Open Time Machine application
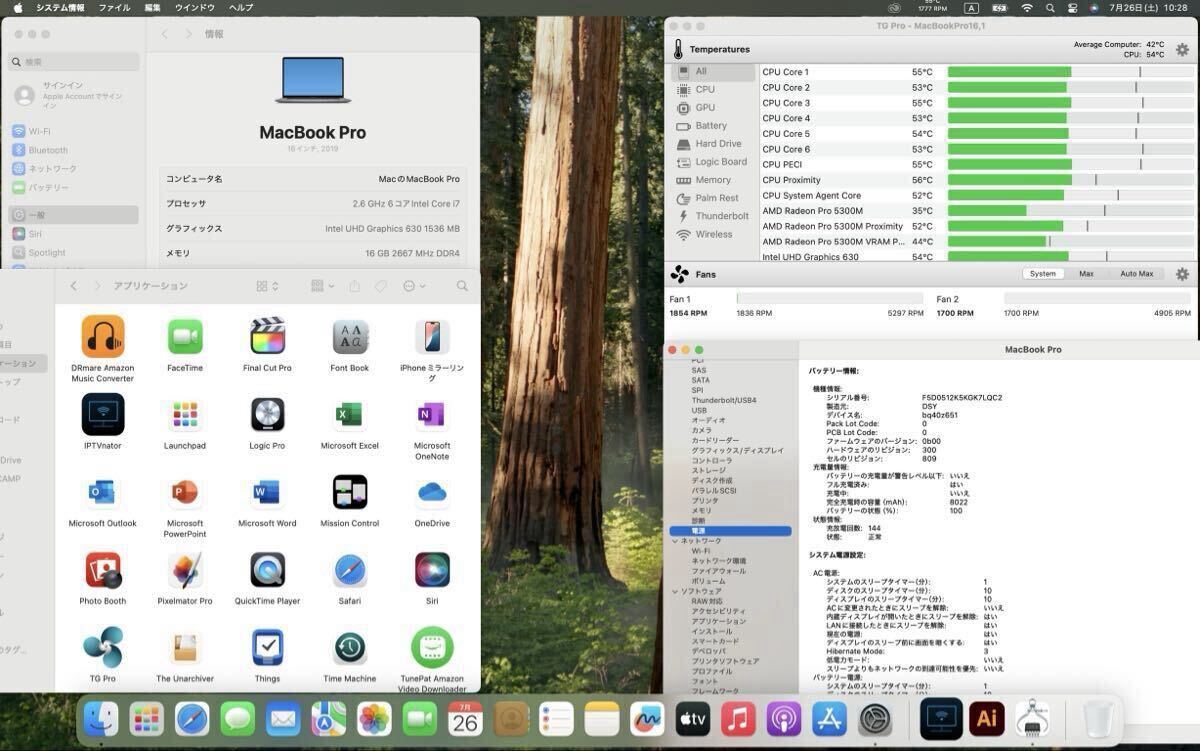Screen dimensions: 1200x751 pyautogui.click(x=350, y=648)
